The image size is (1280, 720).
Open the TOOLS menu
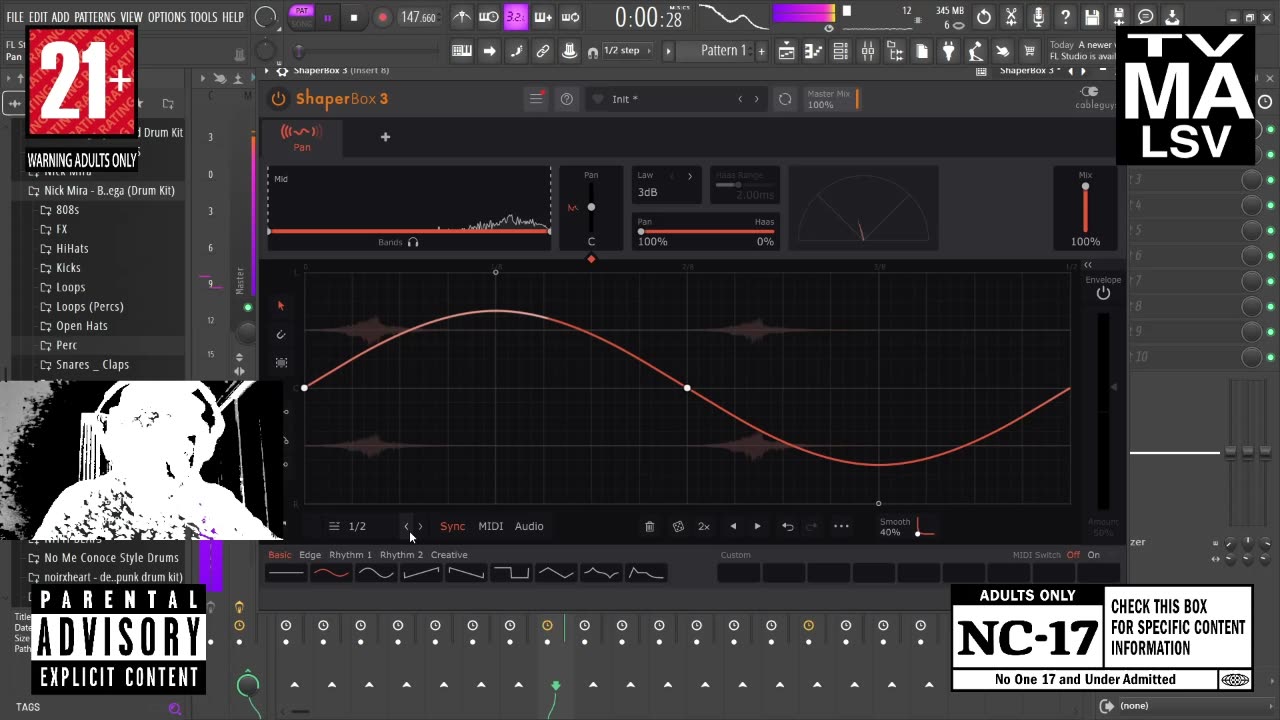coord(204,17)
